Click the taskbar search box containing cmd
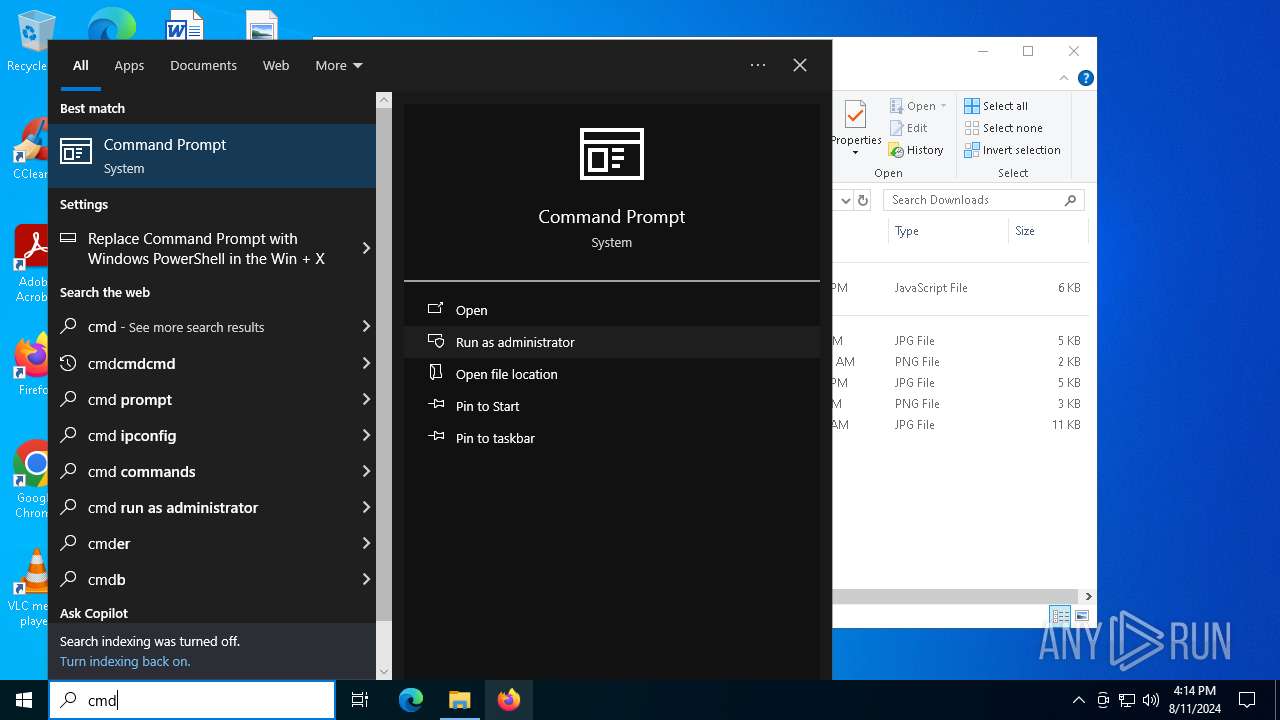The width and height of the screenshot is (1280, 720). click(x=192, y=700)
